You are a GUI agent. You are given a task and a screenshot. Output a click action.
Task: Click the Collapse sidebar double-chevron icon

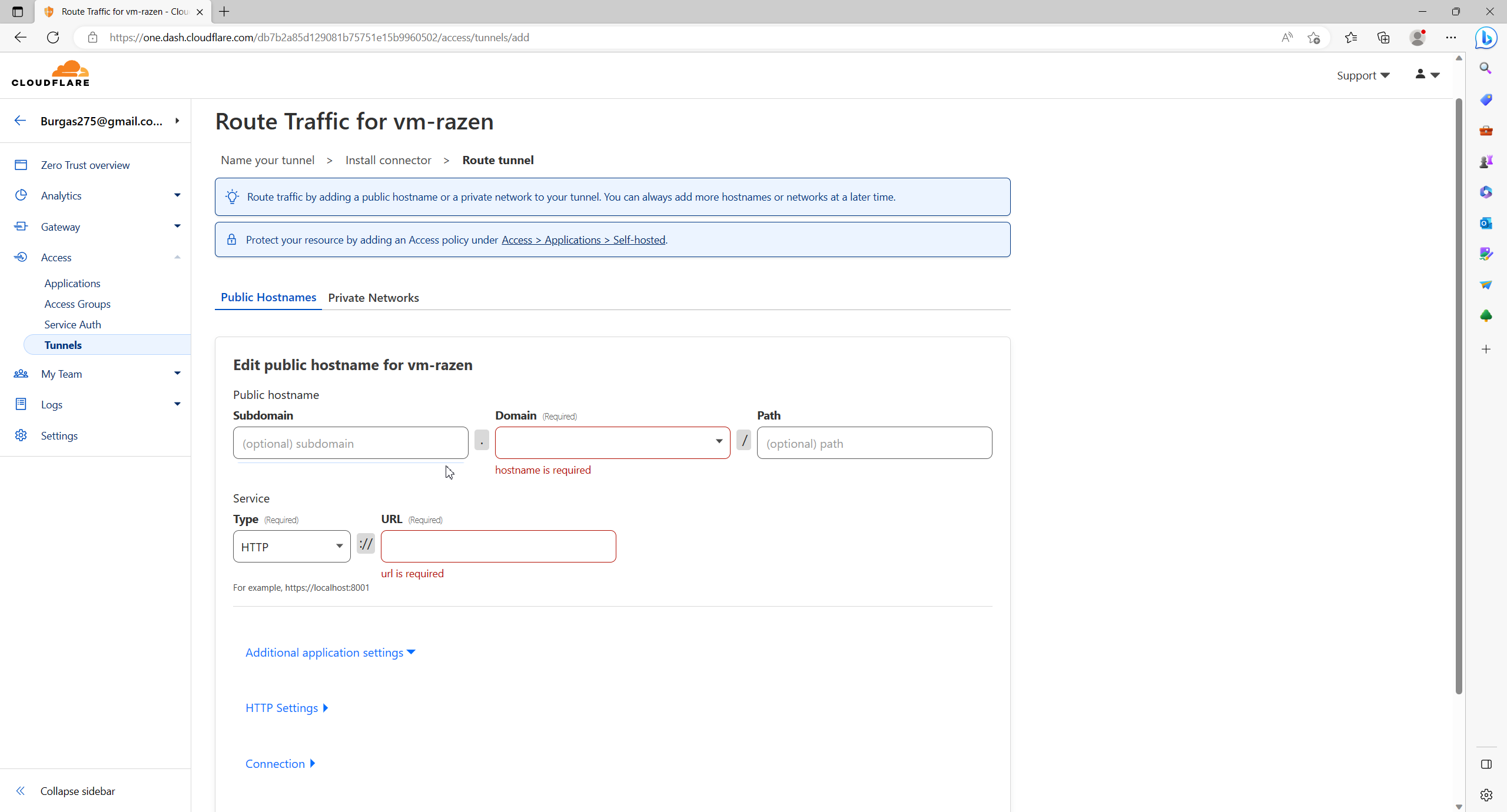pyautogui.click(x=20, y=791)
